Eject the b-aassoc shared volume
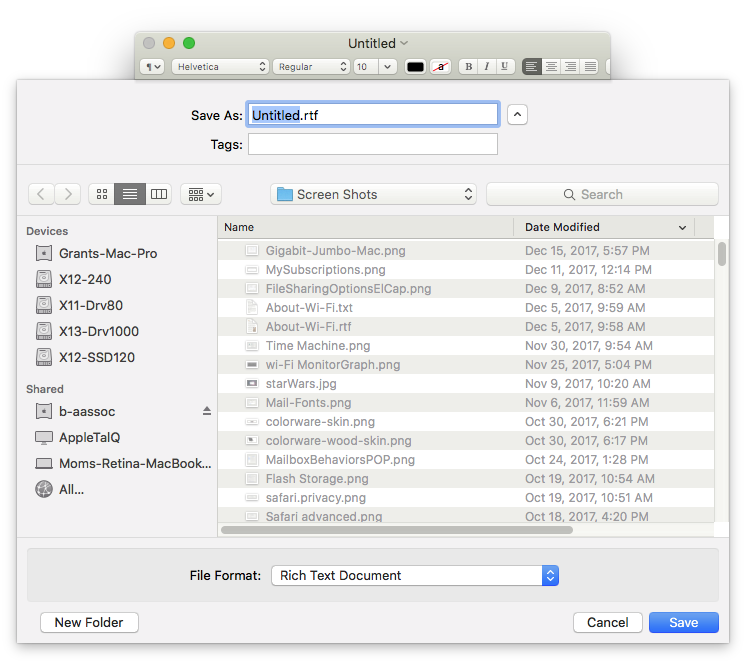Image resolution: width=746 pixels, height=664 pixels. [206, 411]
